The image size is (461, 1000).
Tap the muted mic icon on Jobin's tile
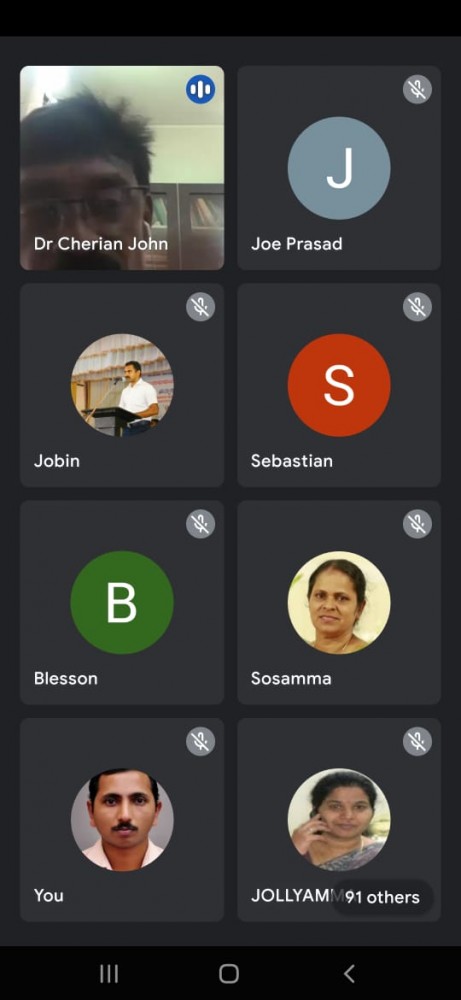coord(200,307)
